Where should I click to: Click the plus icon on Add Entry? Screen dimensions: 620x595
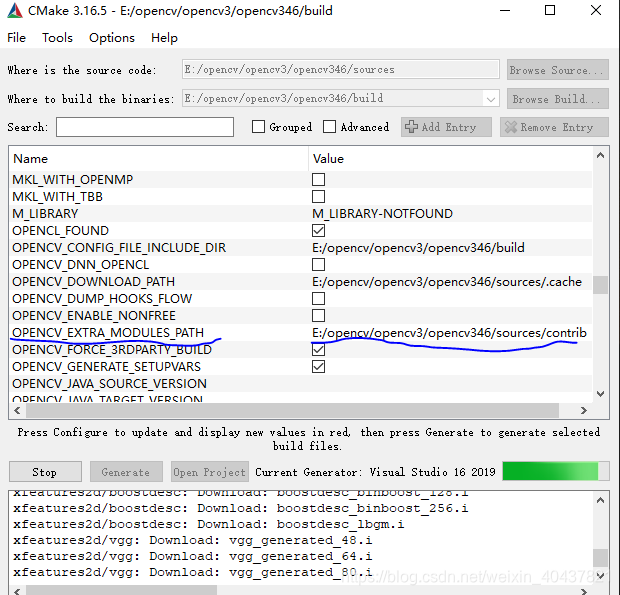click(x=411, y=127)
